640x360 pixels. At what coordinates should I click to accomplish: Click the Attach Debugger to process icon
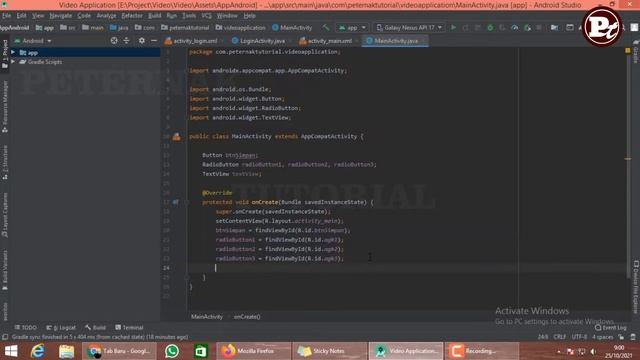click(x=527, y=27)
